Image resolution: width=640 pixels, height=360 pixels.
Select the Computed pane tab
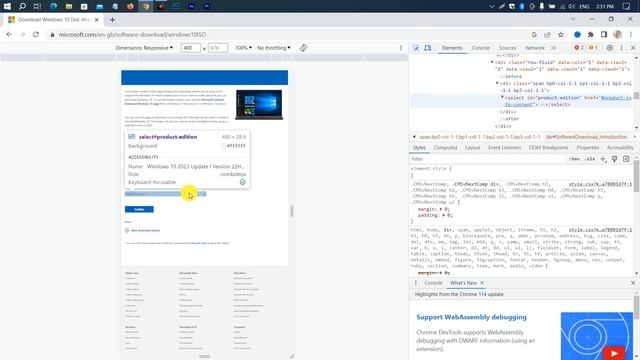tap(445, 147)
